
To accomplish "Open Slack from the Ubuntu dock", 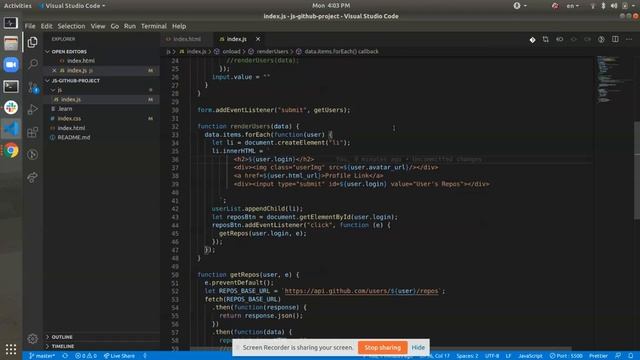I will (x=11, y=107).
